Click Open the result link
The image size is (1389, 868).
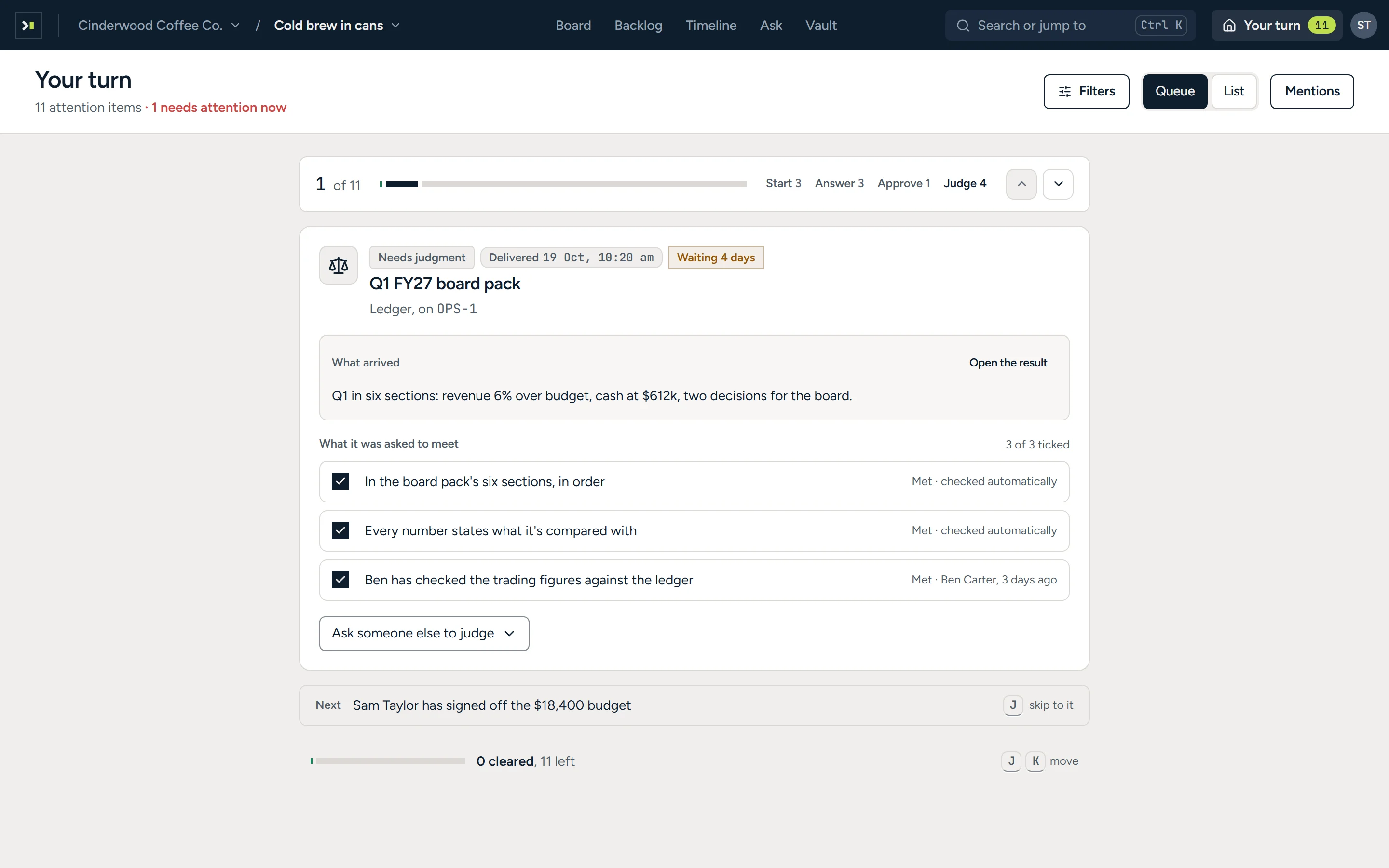pos(1008,363)
